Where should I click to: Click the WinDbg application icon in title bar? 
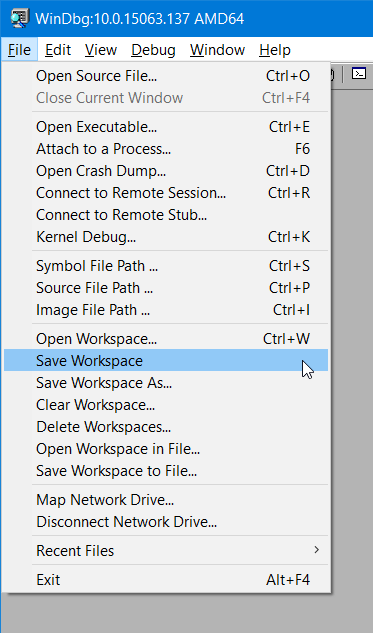(19, 18)
